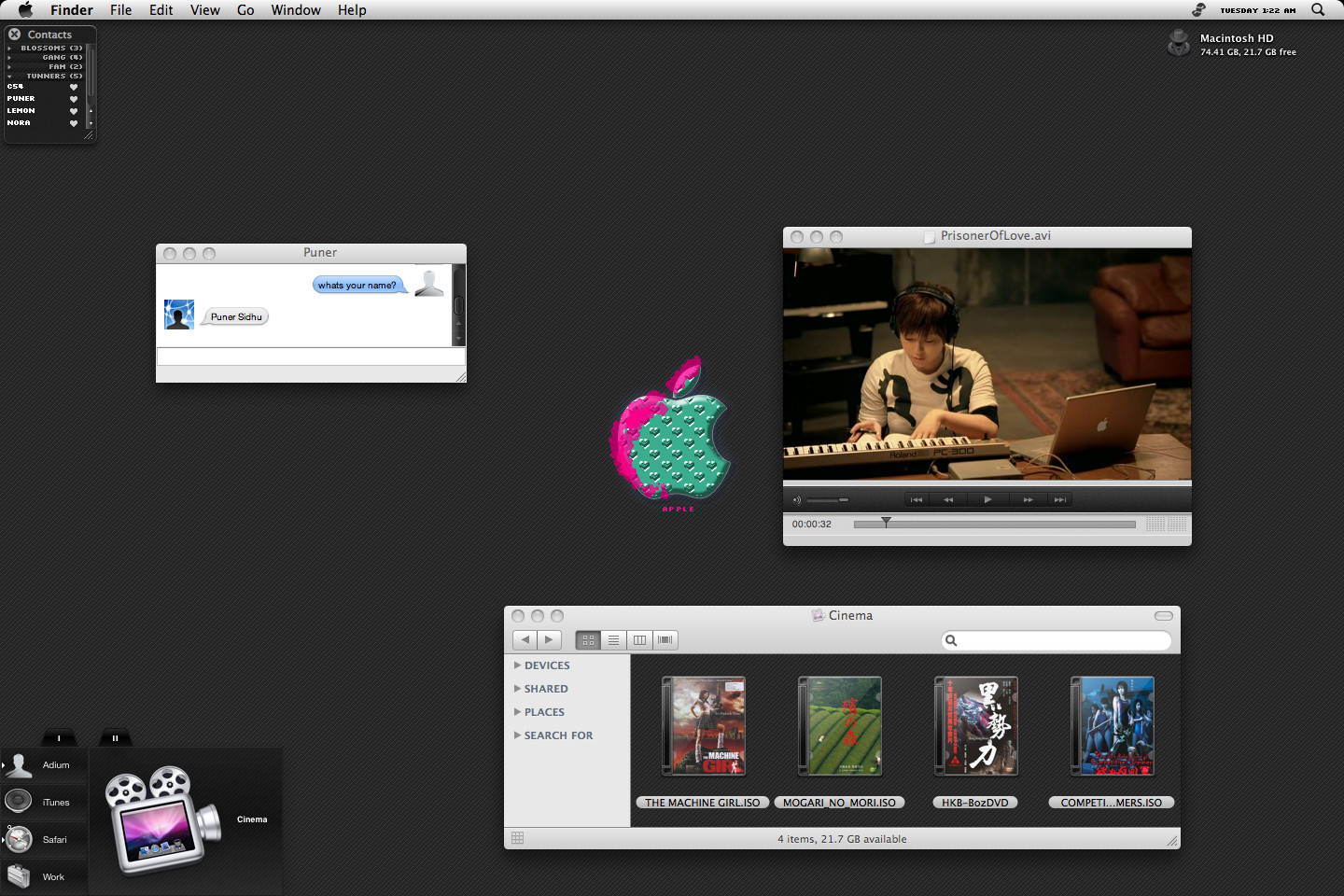Open the Go menu
1344x896 pixels.
(245, 9)
